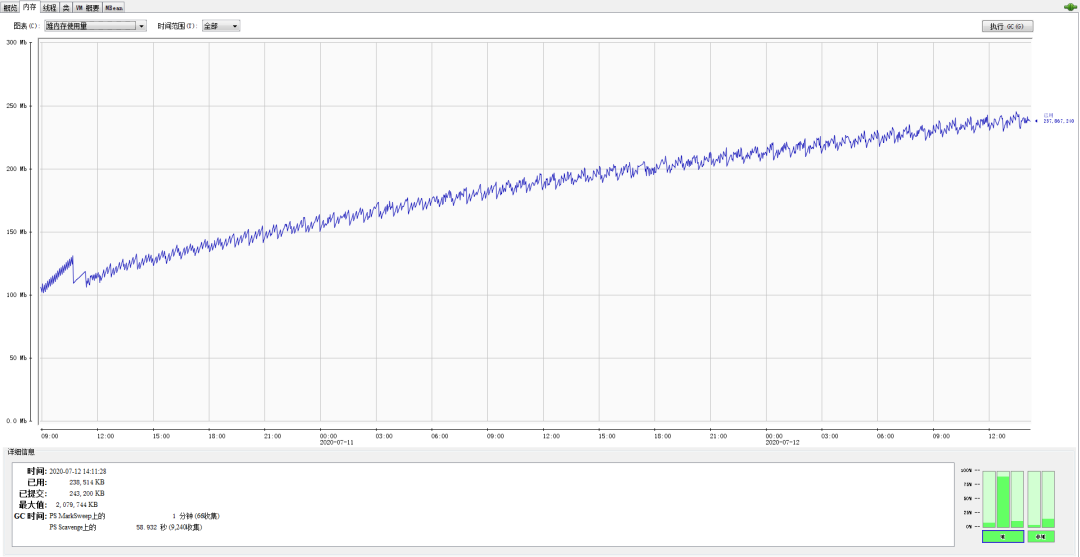Click inside the 详细信息 details text panel
Viewport: 1080px width, 557px height.
tap(480, 504)
